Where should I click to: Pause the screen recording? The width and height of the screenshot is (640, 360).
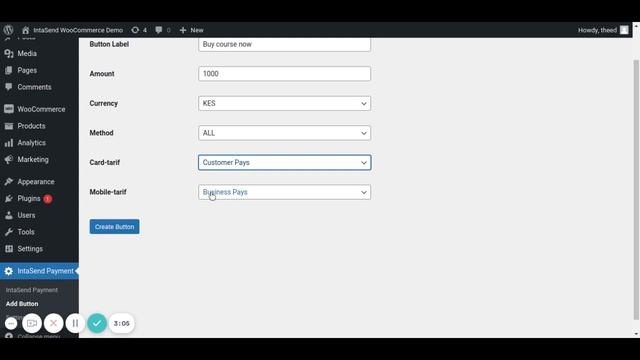(x=75, y=323)
